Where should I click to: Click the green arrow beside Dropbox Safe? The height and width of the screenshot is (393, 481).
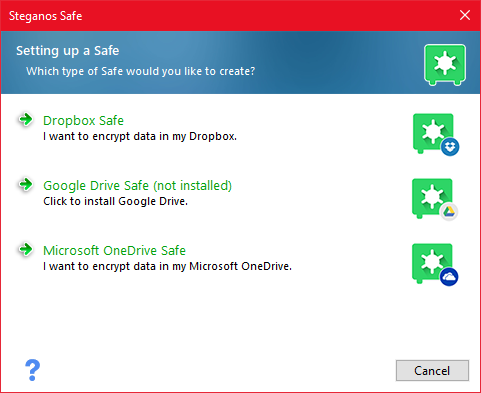[x=26, y=119]
